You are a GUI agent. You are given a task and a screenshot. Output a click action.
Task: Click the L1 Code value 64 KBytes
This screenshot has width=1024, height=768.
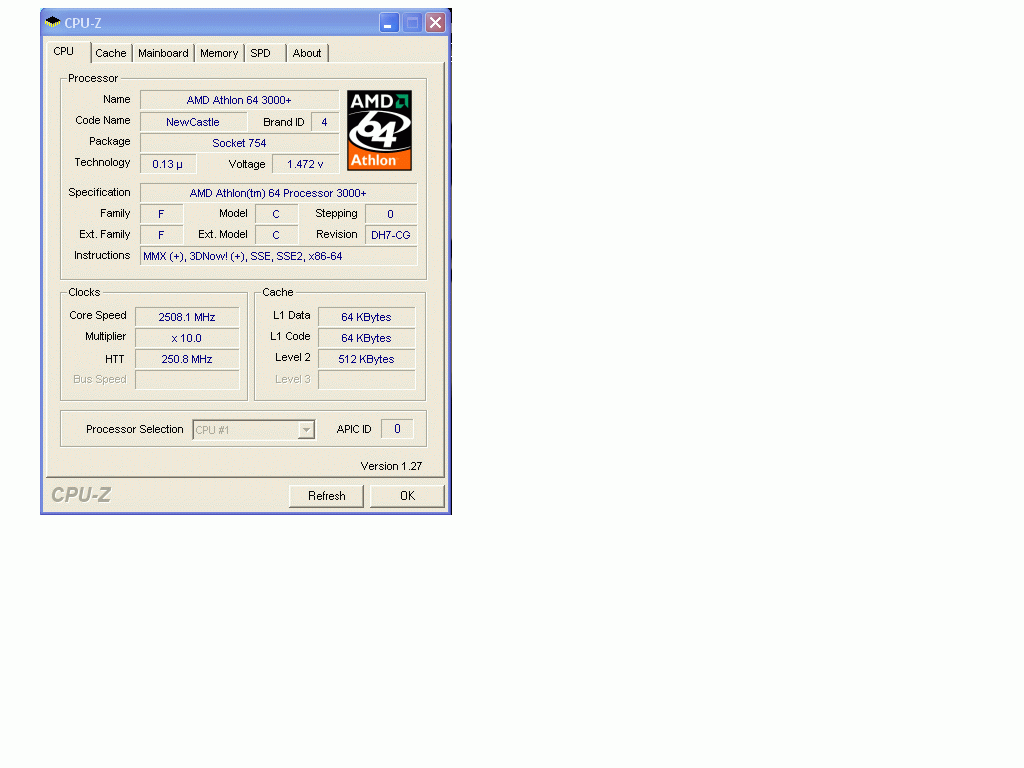coord(366,338)
